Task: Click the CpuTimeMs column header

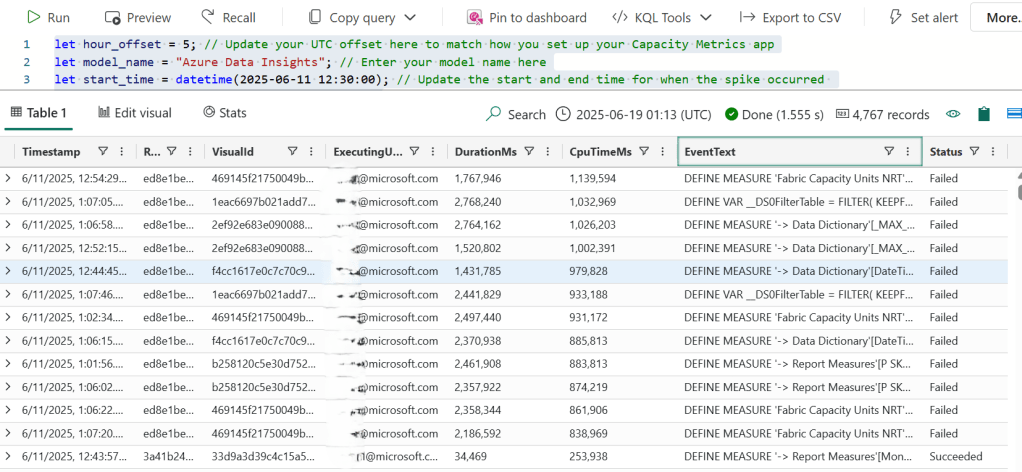Action: point(600,152)
